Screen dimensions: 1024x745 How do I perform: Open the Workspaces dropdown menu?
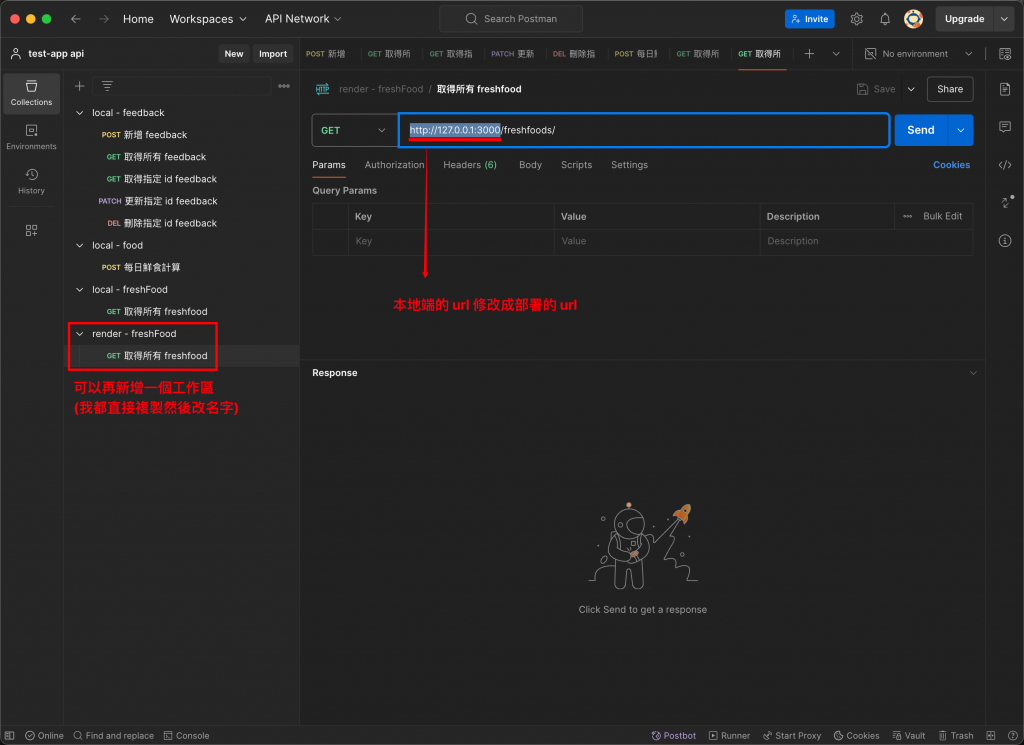(x=208, y=19)
